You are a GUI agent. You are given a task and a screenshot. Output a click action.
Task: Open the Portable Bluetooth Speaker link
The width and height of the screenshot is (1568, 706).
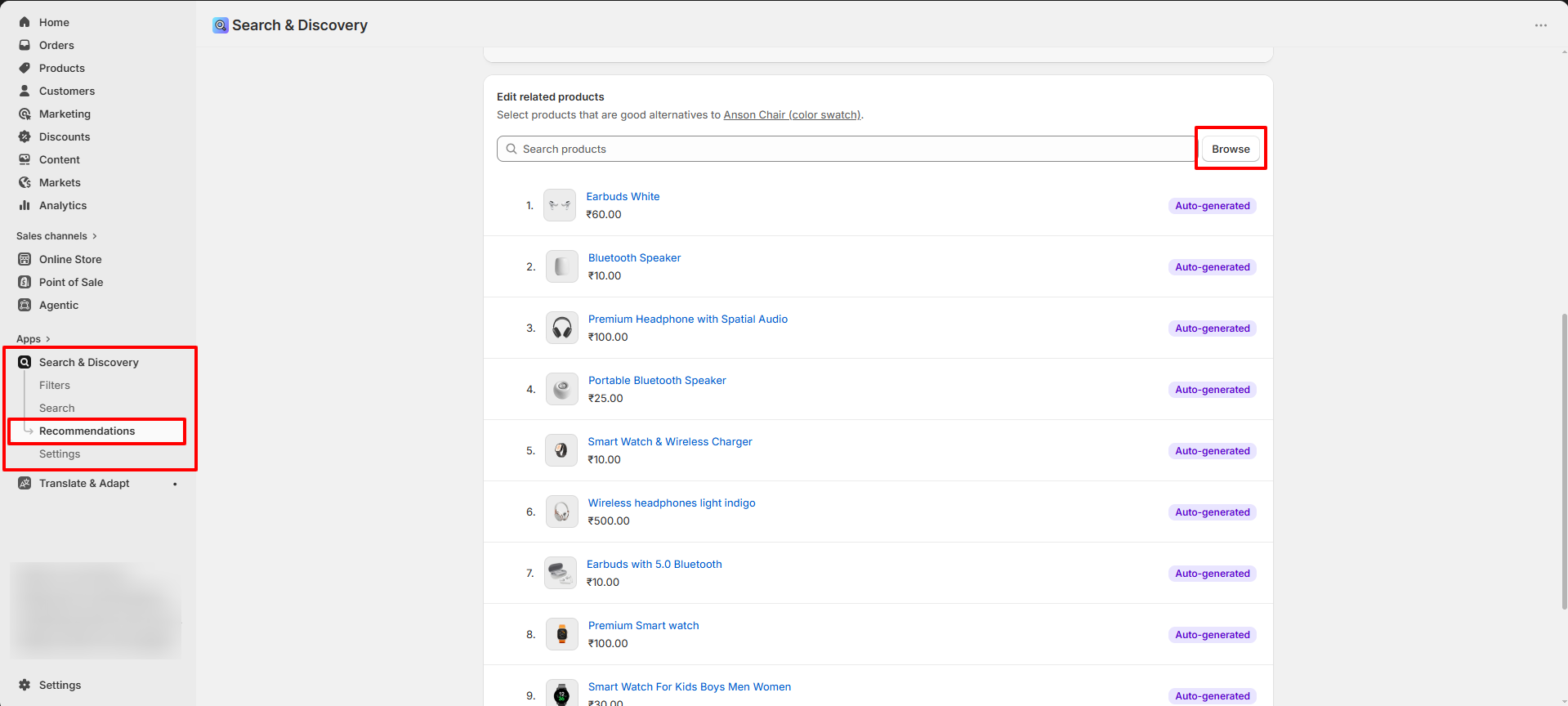657,380
